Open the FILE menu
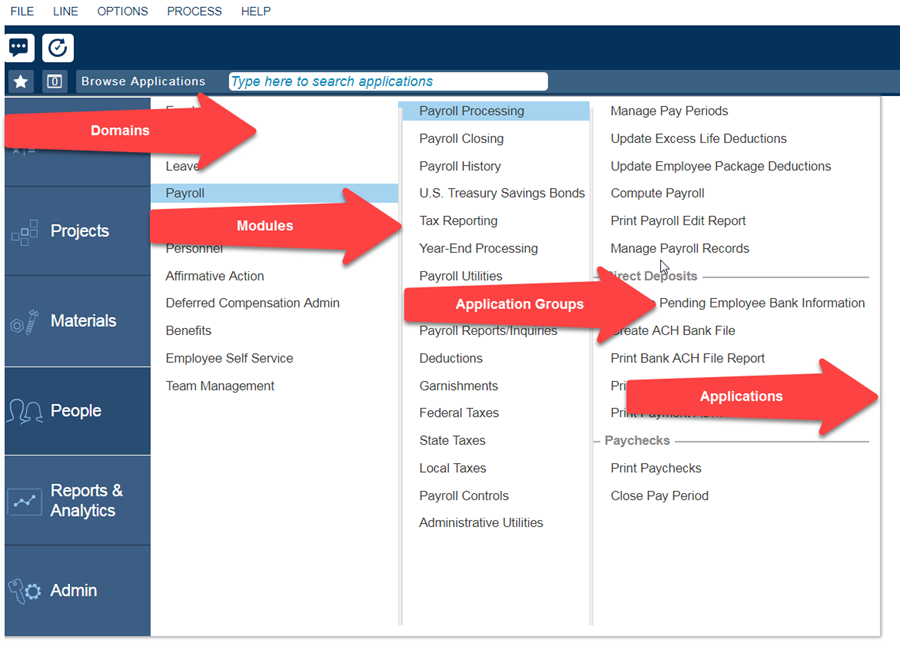This screenshot has height=653, width=900. click(22, 12)
